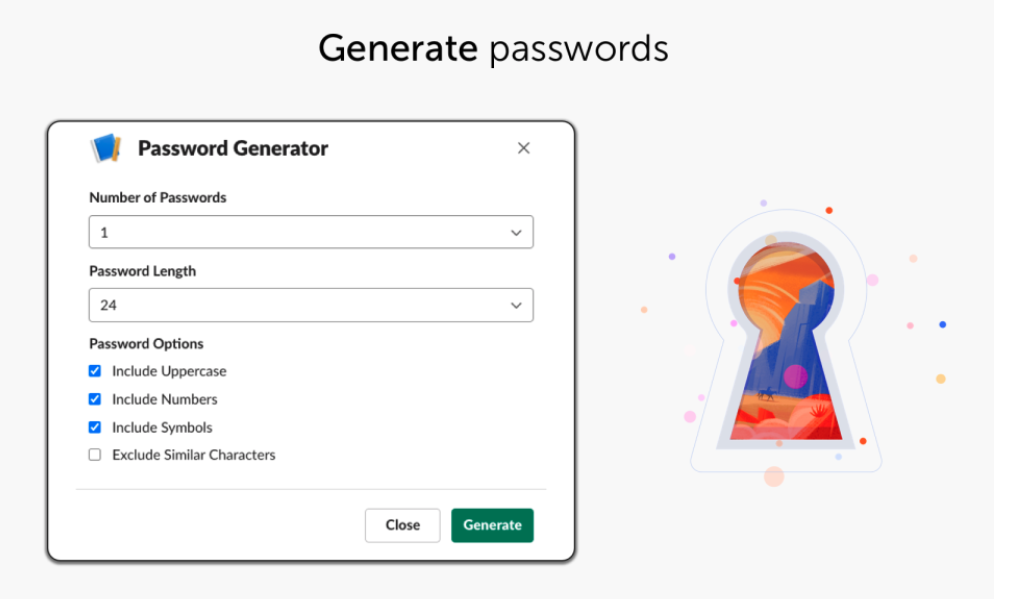Screen dimensions: 1036x599
Task: Click the Include Symbols label text
Action: (x=162, y=427)
